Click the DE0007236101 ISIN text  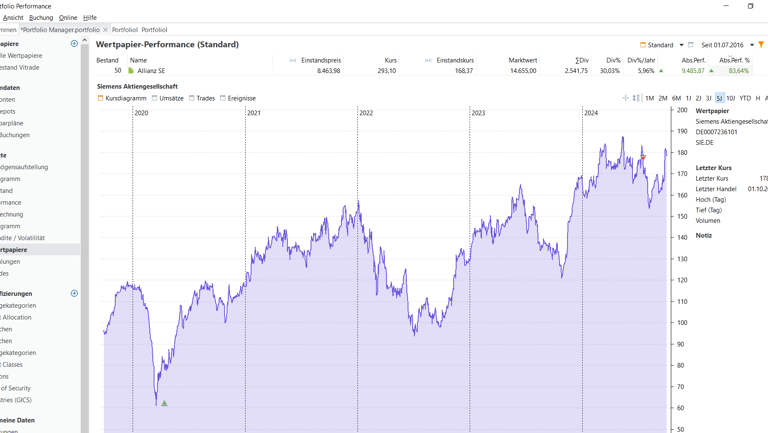[x=716, y=132]
